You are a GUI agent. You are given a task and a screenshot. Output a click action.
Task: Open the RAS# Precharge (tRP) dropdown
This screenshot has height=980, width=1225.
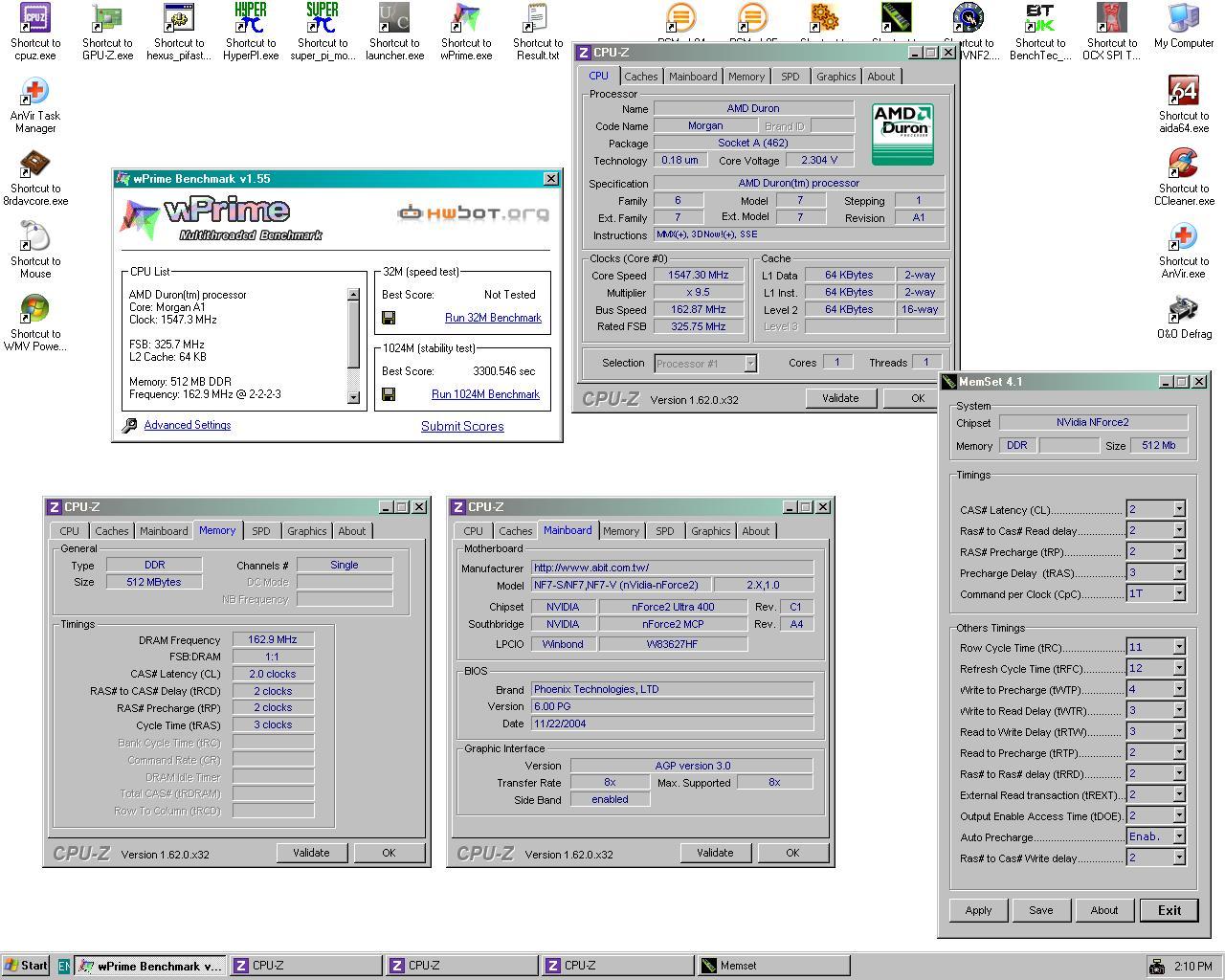[1179, 551]
